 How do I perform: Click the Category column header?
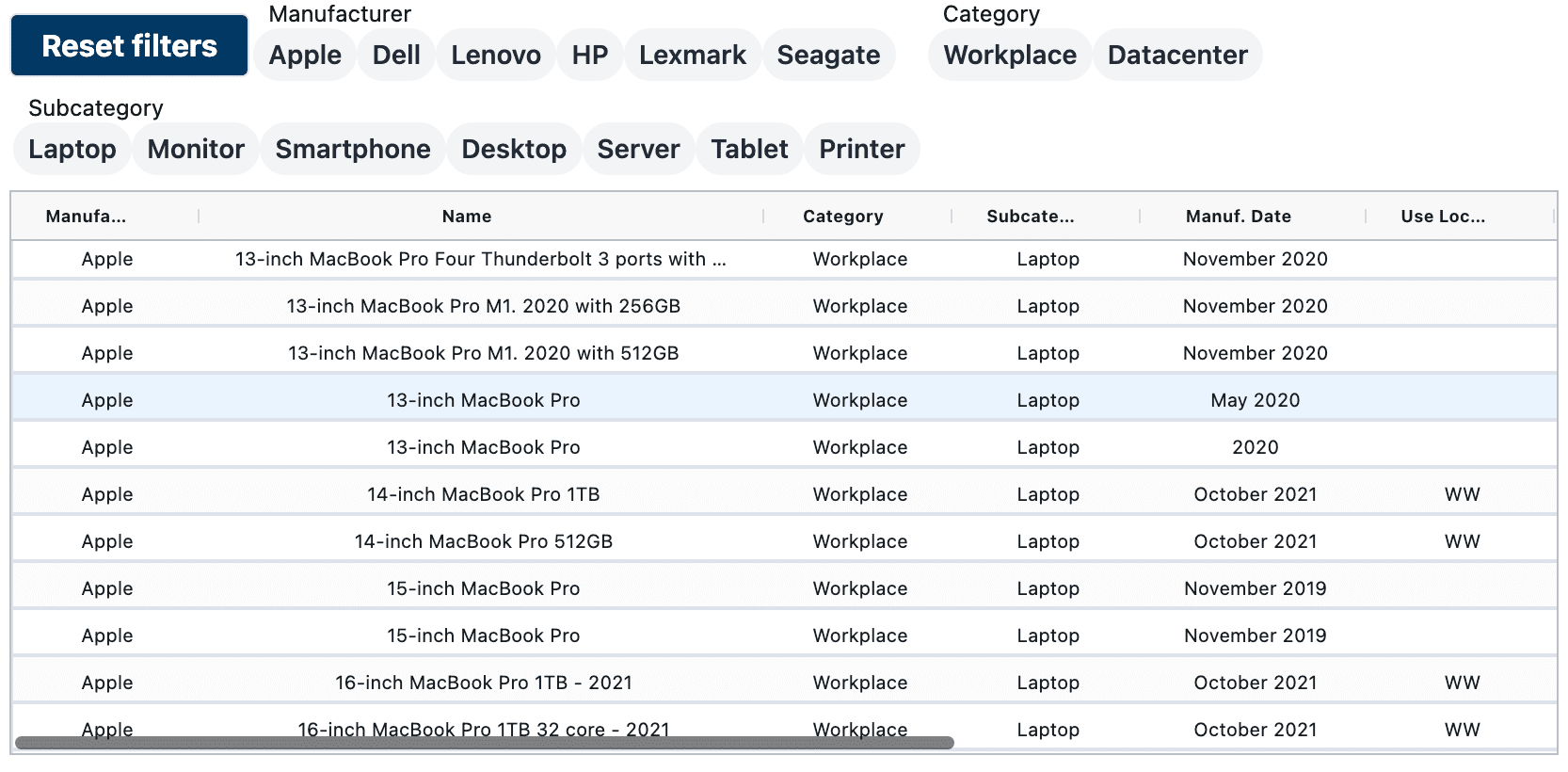tap(842, 217)
